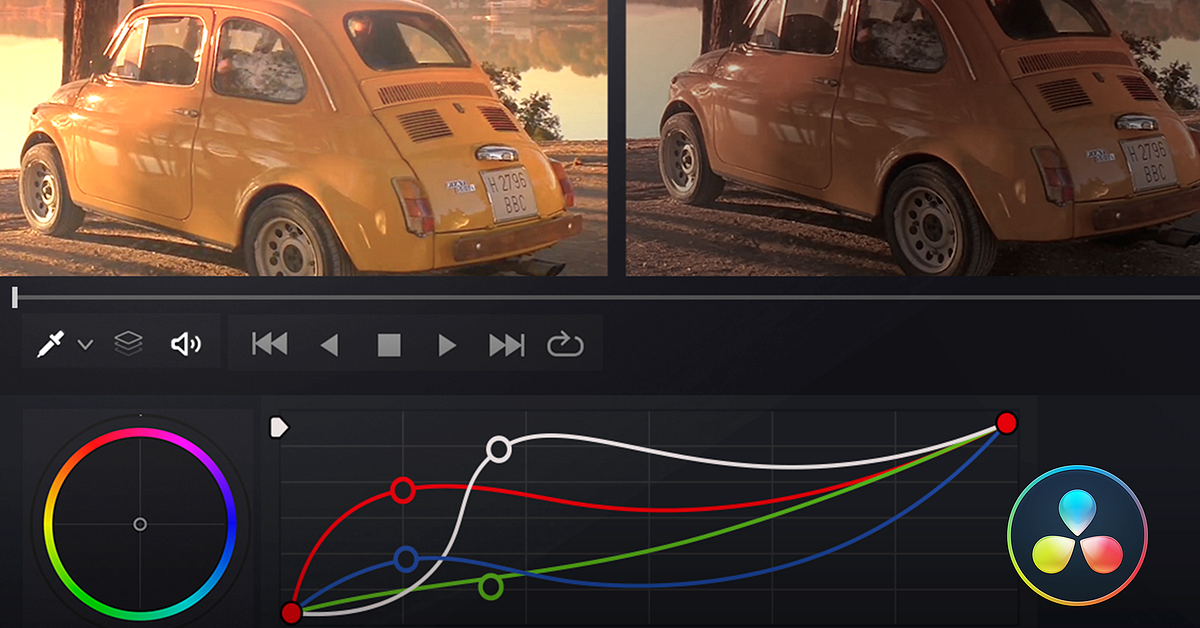Screen dimensions: 1200x628
Task: Click the center of the color wheel
Action: [x=140, y=524]
